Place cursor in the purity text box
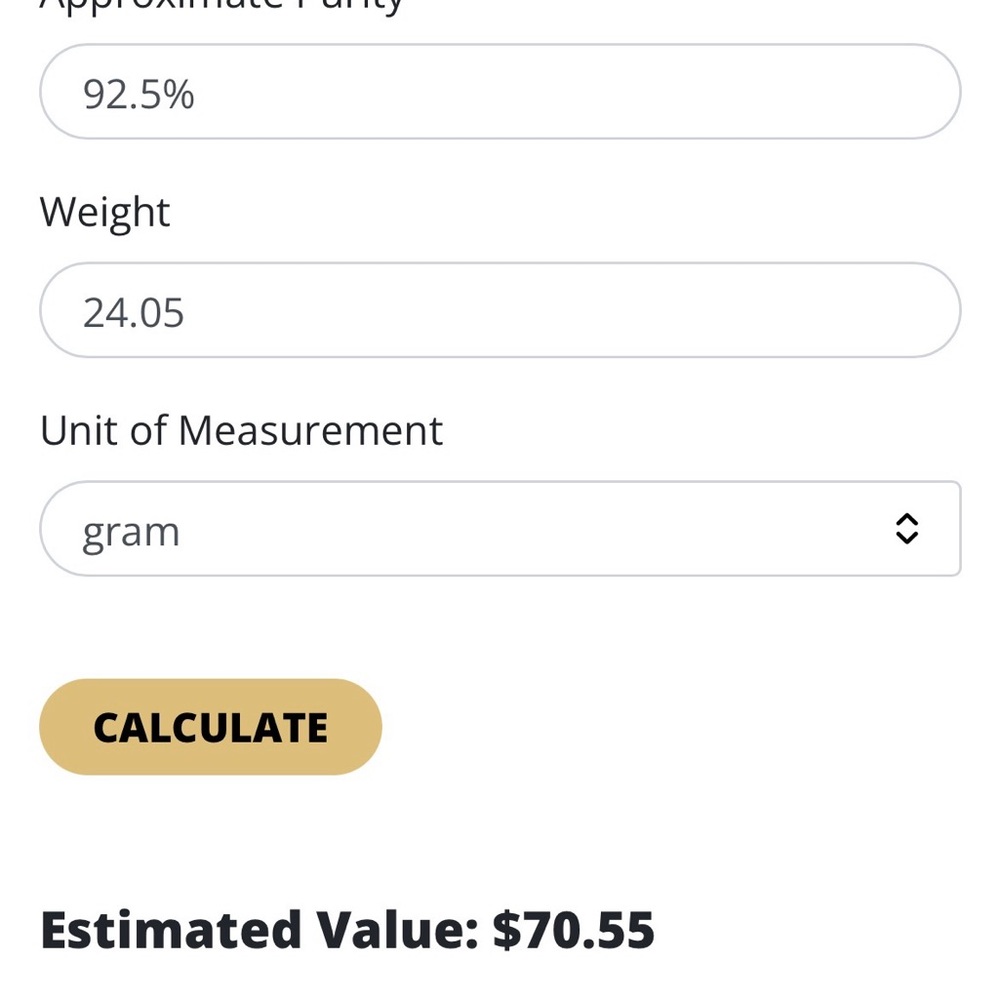 coord(500,92)
